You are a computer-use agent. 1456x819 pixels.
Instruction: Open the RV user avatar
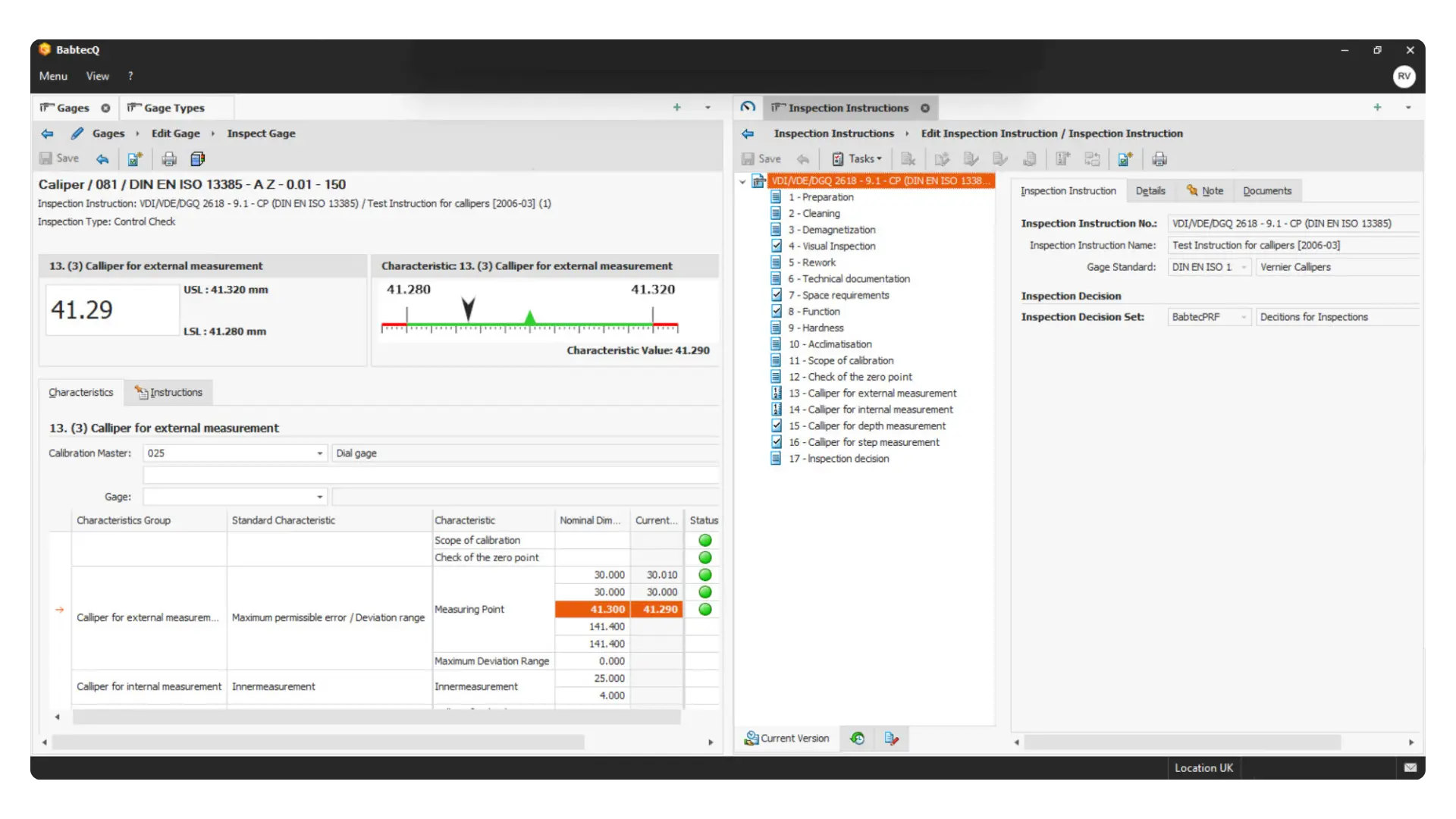click(x=1404, y=76)
